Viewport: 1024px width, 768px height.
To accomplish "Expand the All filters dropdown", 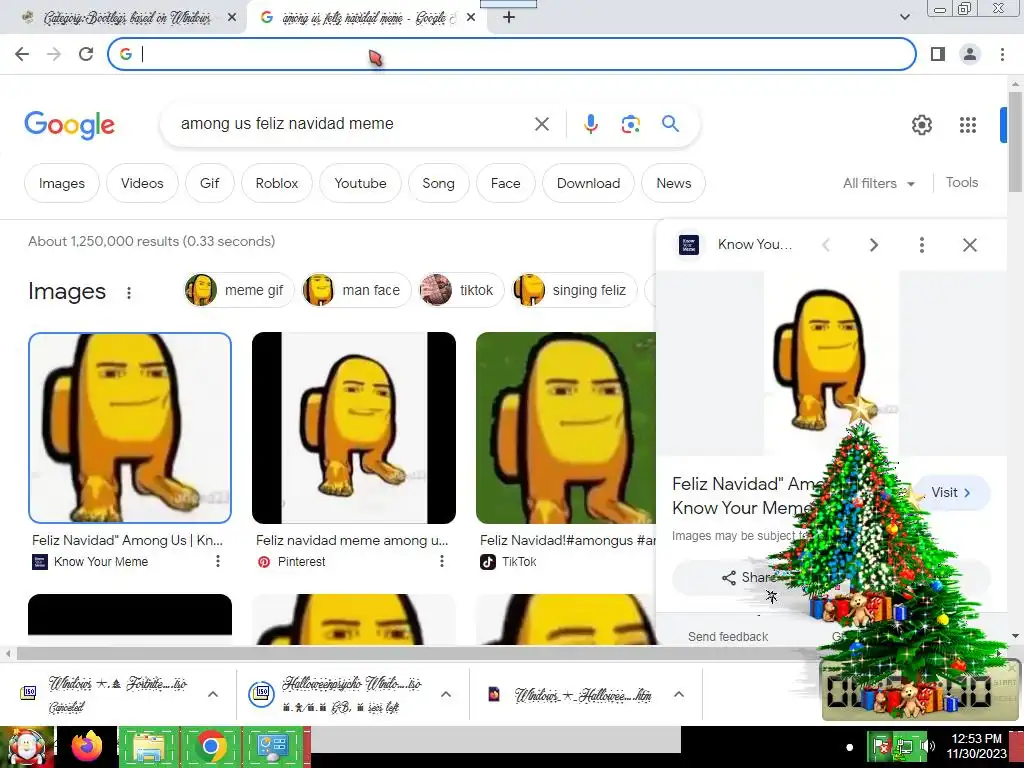I will 879,184.
